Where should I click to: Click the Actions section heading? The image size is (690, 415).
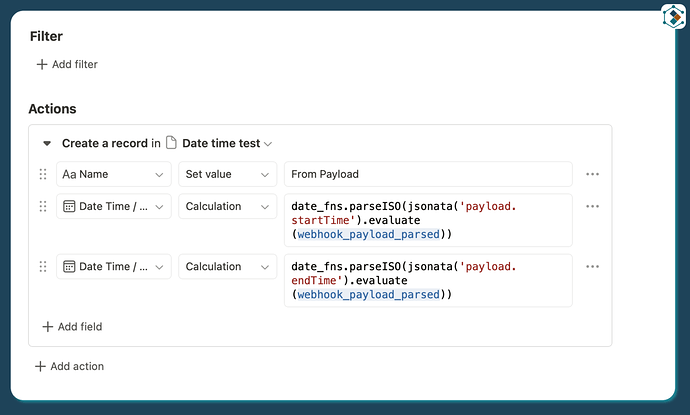[x=52, y=109]
